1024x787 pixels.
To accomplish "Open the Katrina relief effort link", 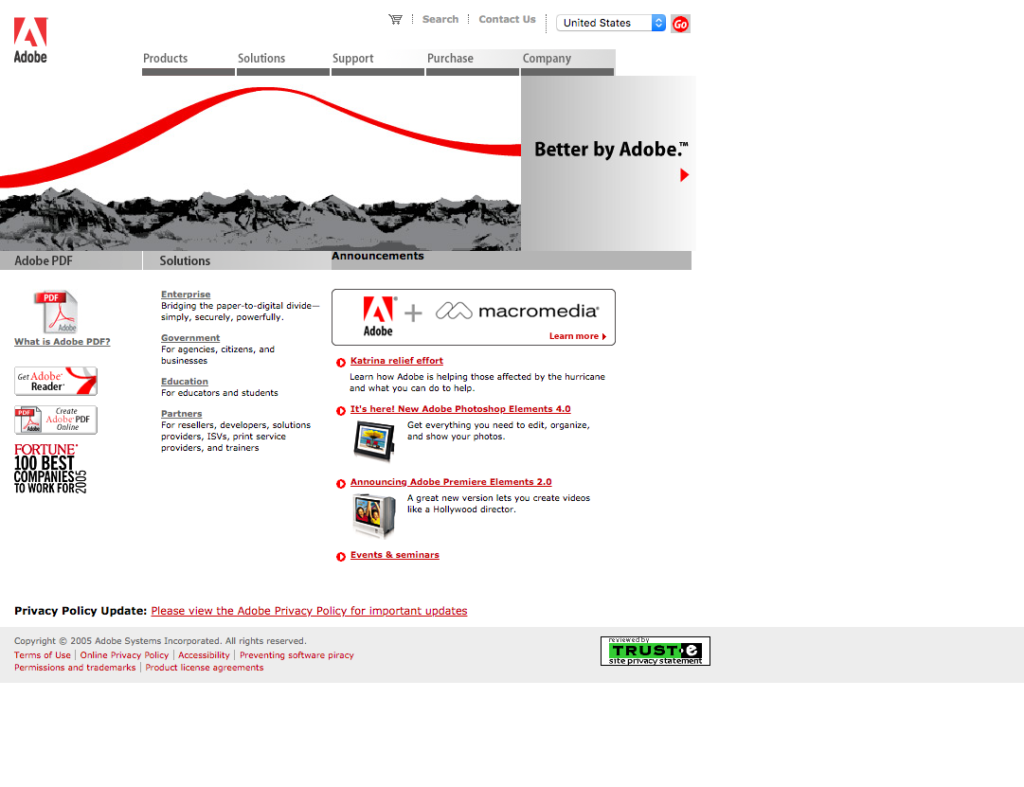I will (x=396, y=360).
